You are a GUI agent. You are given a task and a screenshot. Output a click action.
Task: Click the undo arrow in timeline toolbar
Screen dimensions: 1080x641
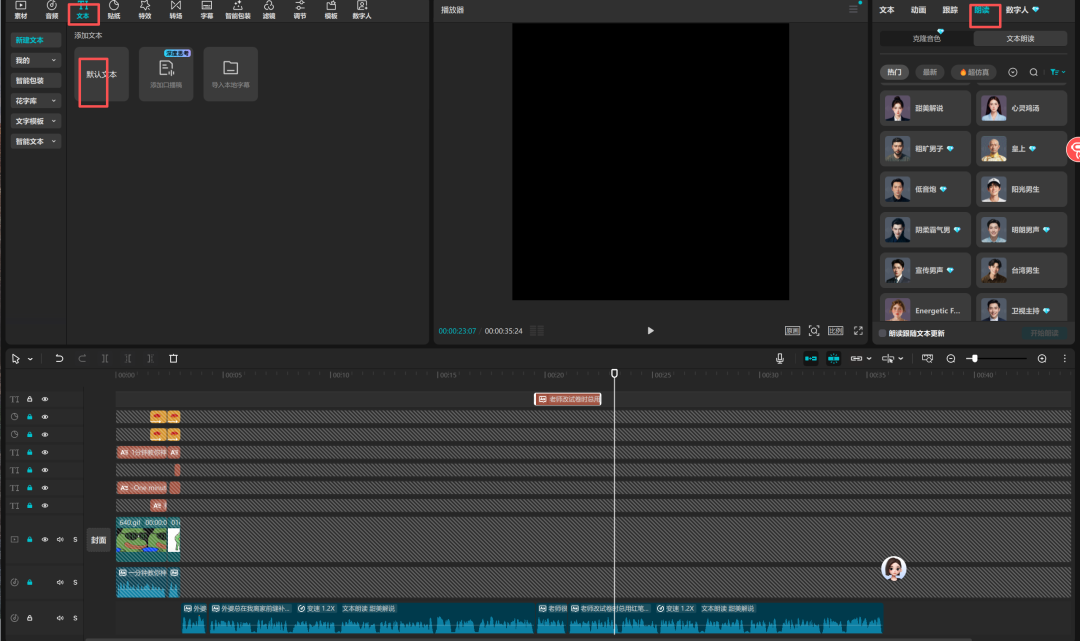pyautogui.click(x=59, y=358)
